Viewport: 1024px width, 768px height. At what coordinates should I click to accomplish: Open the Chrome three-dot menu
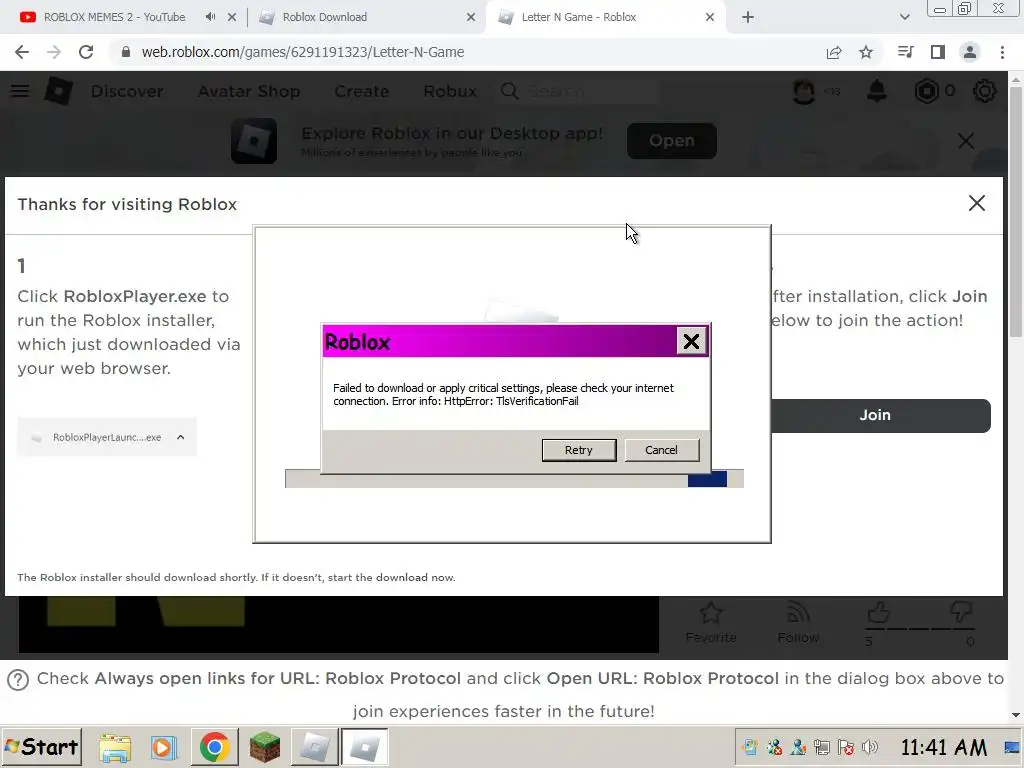(x=1002, y=52)
